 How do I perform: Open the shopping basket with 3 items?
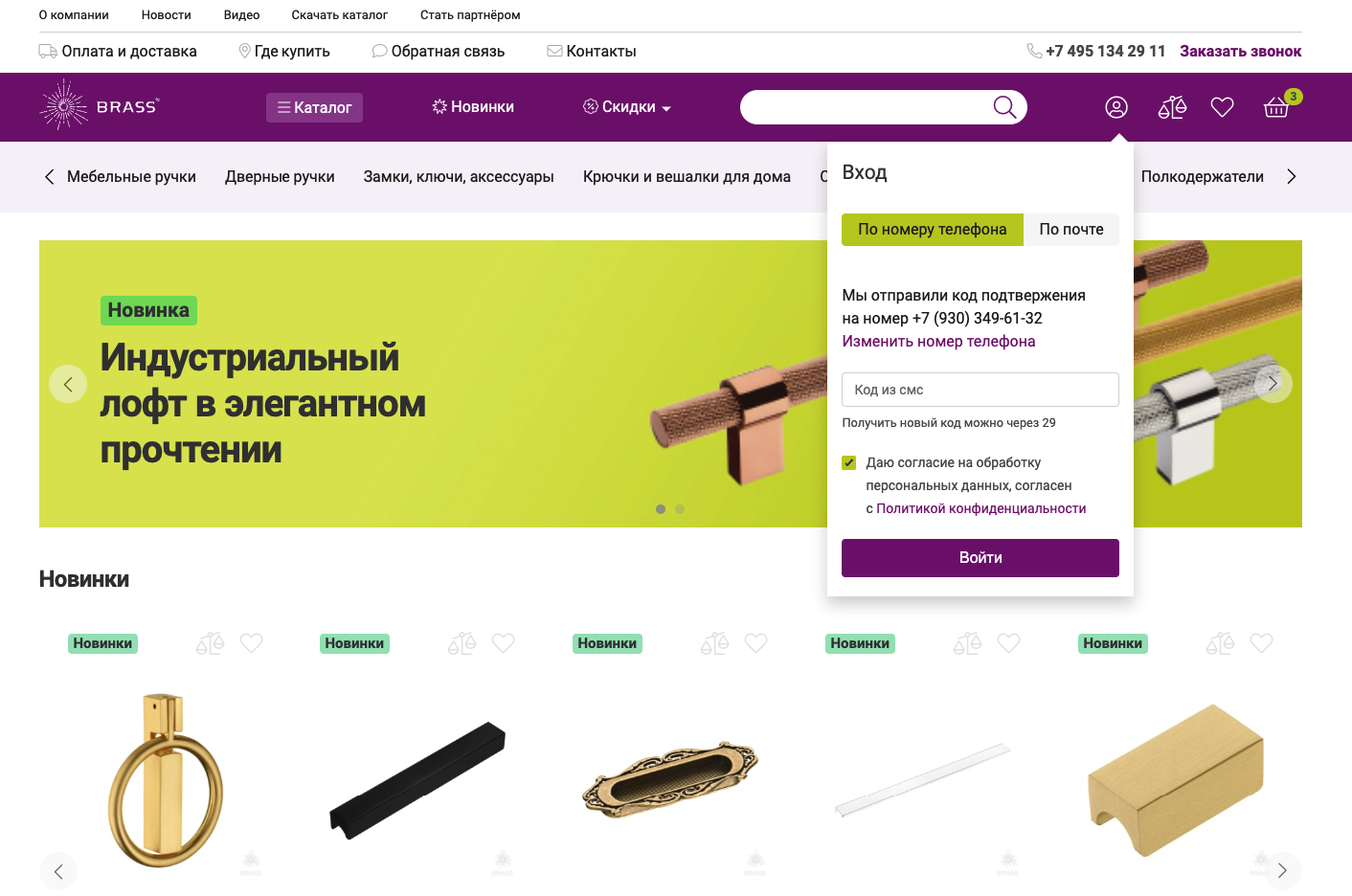1278,105
